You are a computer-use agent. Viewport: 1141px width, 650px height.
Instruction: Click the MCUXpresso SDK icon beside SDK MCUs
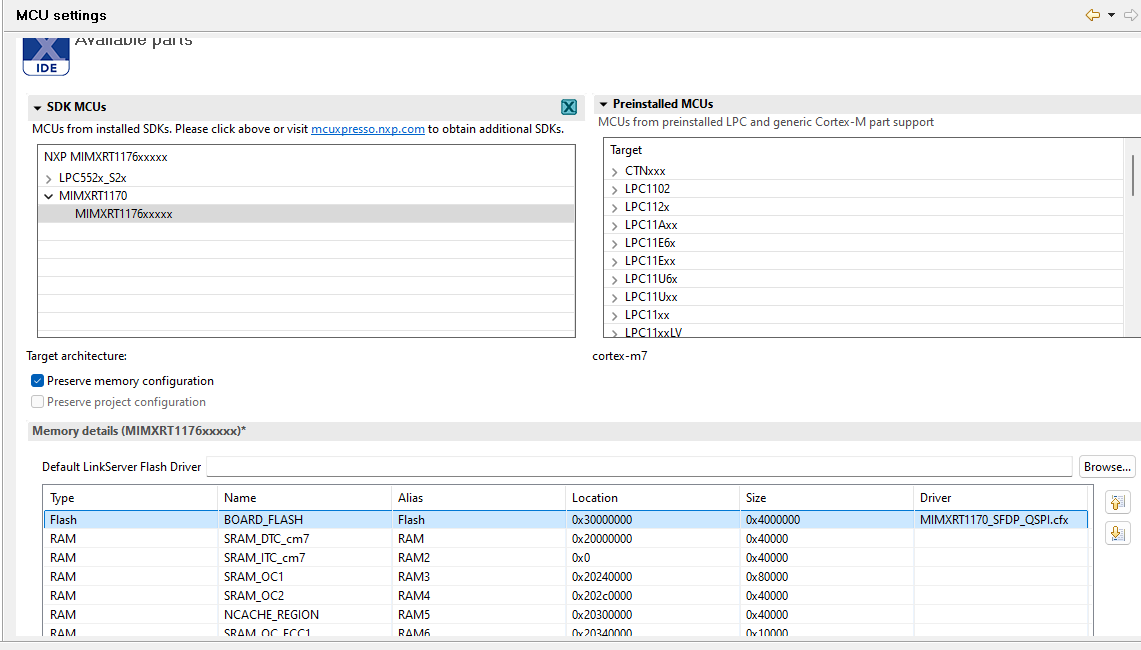(x=568, y=107)
